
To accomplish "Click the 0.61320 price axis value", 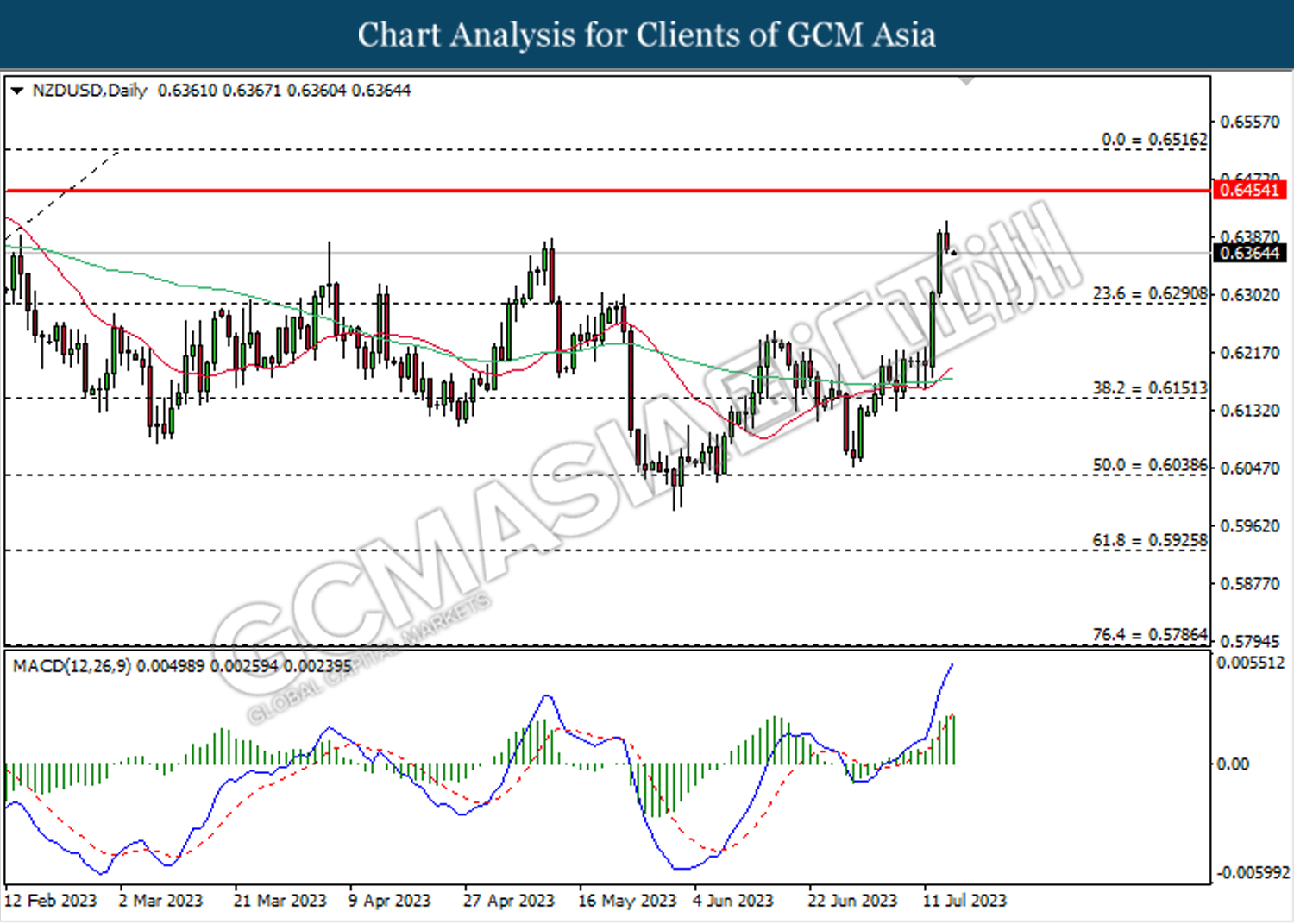I will tap(1250, 411).
